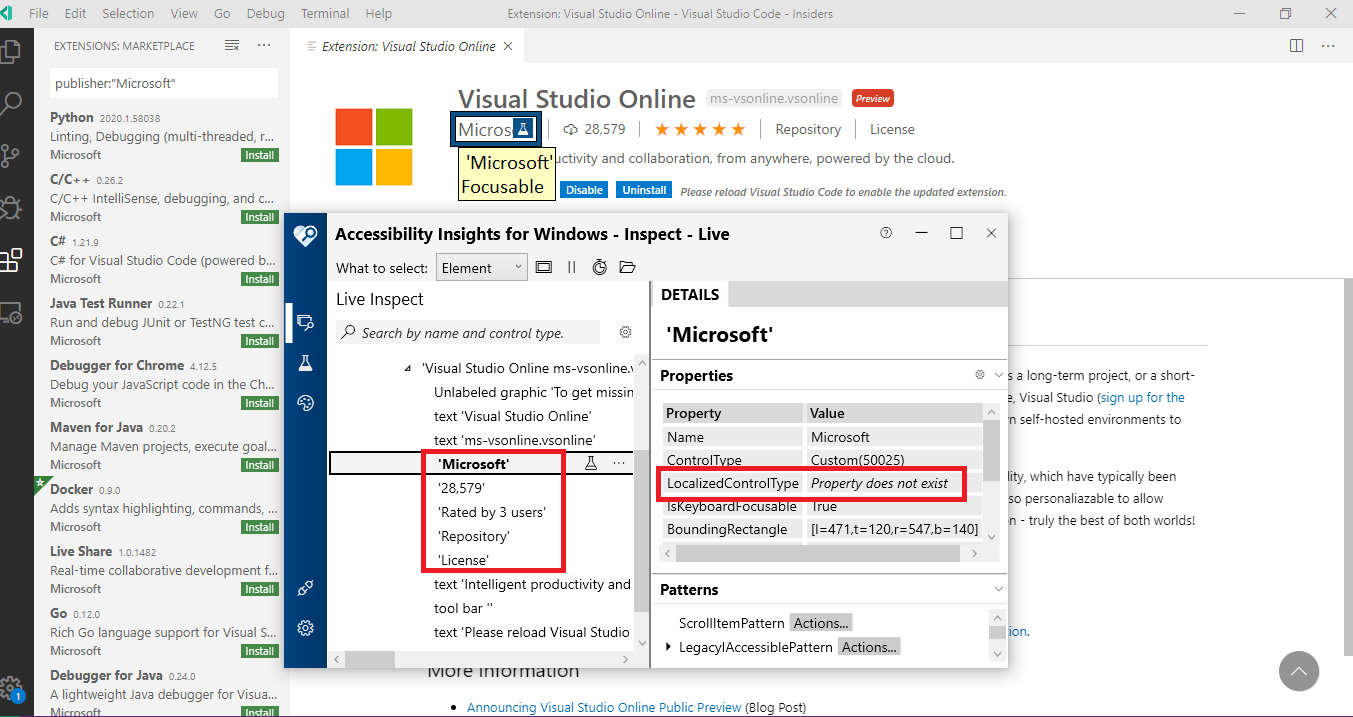
Task: Open Accessibility Insights settings gear
Action: (305, 627)
